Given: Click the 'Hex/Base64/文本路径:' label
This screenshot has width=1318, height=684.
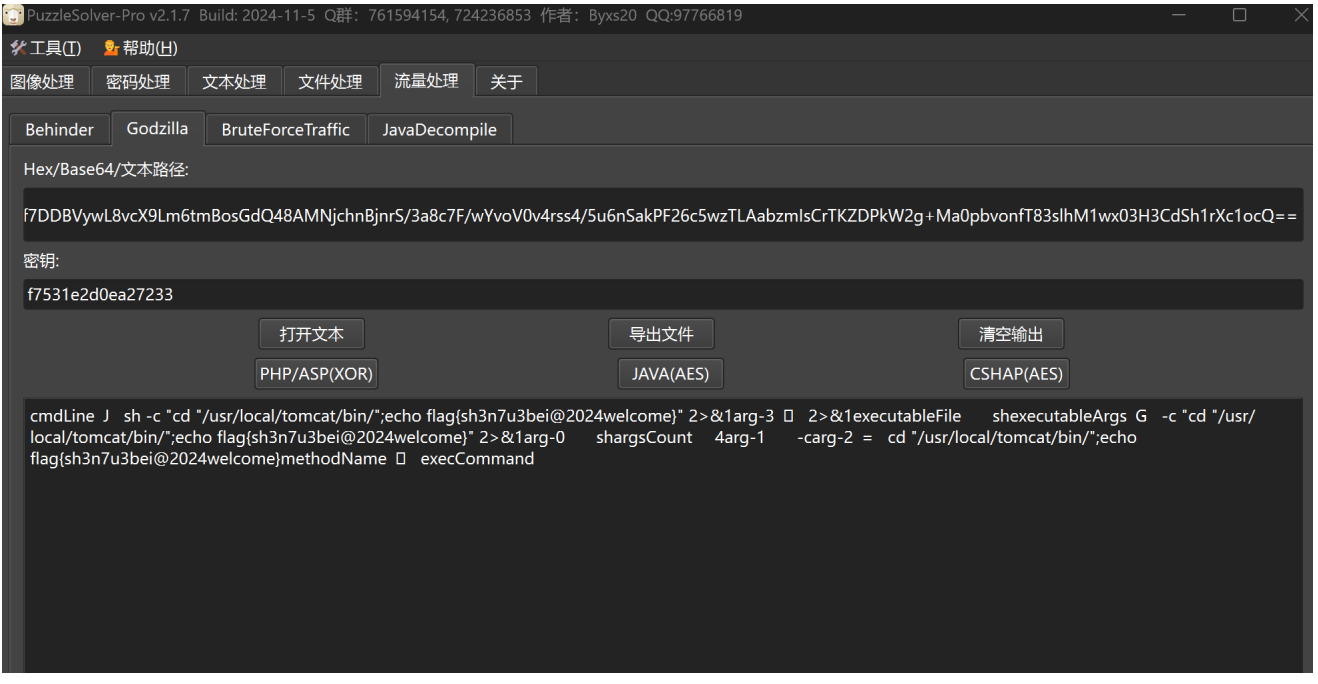Looking at the screenshot, I should point(106,170).
